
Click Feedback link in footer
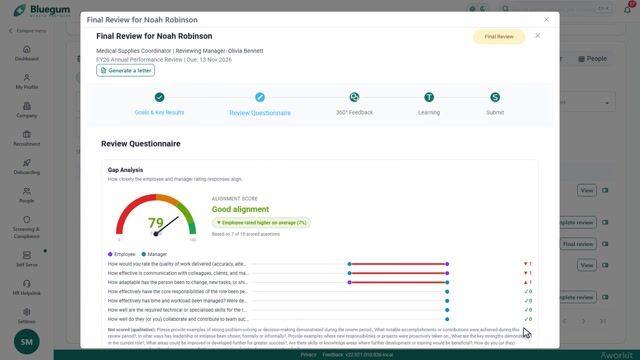click(x=333, y=355)
